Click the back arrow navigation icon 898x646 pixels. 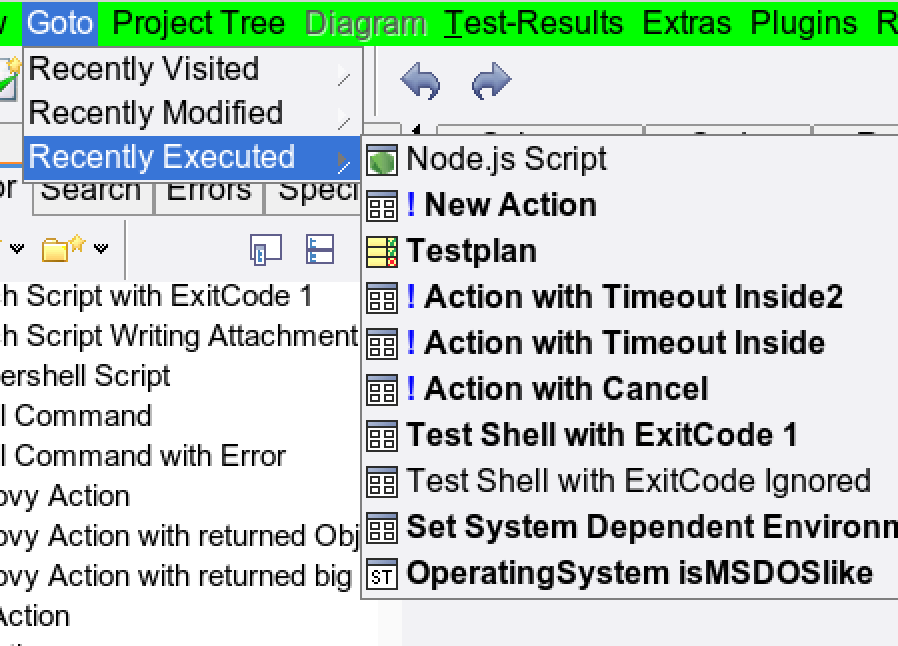(x=421, y=81)
